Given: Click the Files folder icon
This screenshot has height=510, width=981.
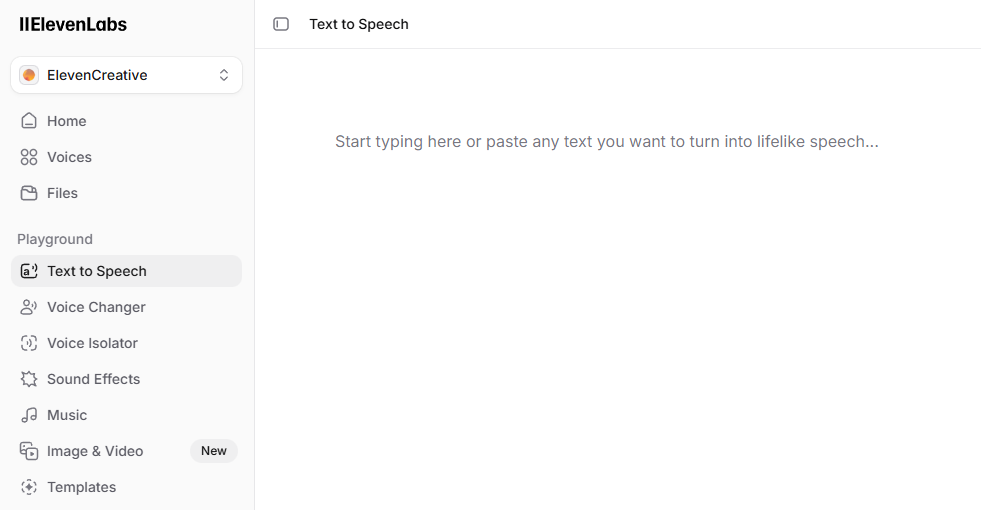Looking at the screenshot, I should pyautogui.click(x=29, y=193).
